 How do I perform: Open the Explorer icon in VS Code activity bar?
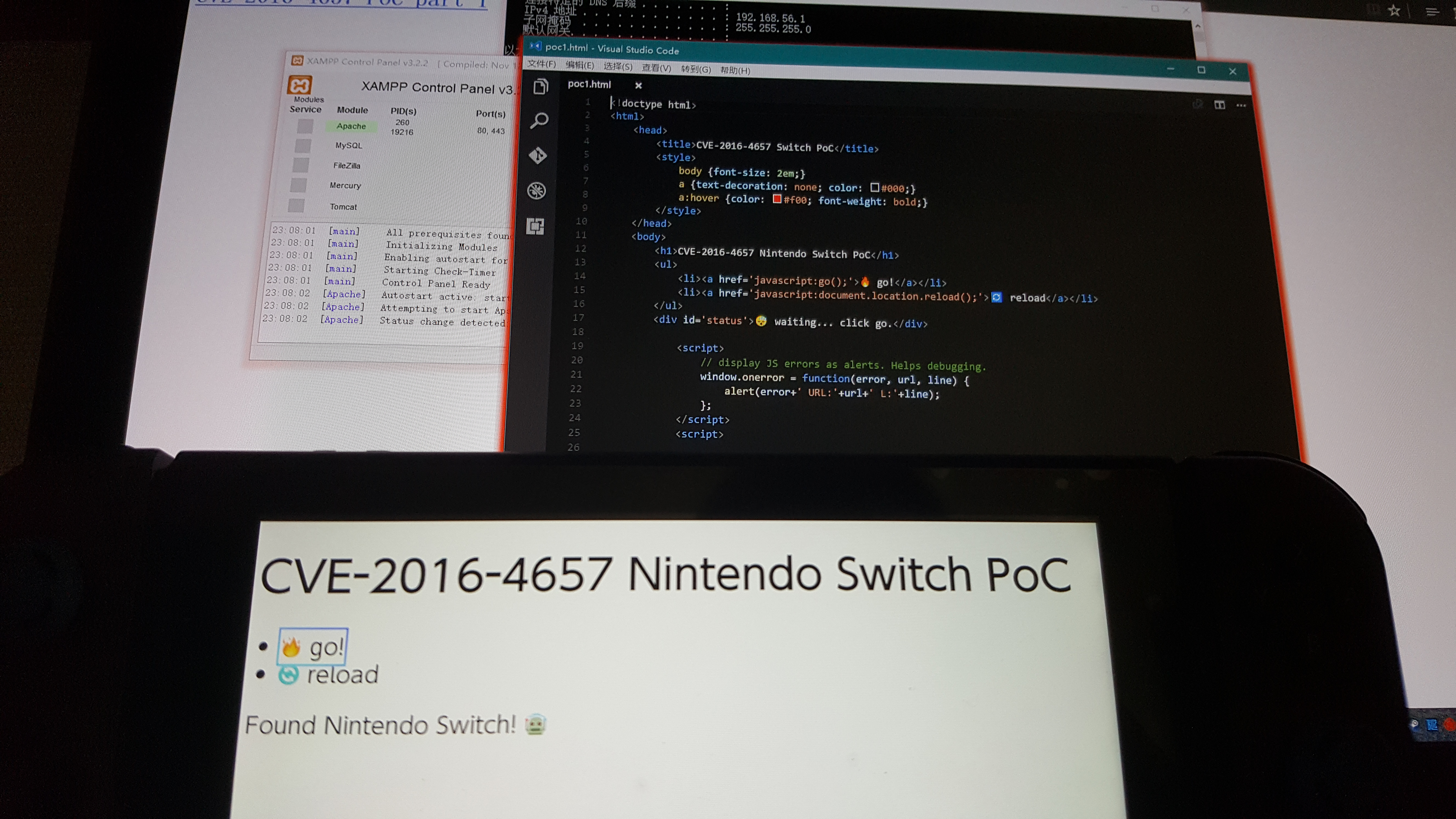click(x=540, y=87)
